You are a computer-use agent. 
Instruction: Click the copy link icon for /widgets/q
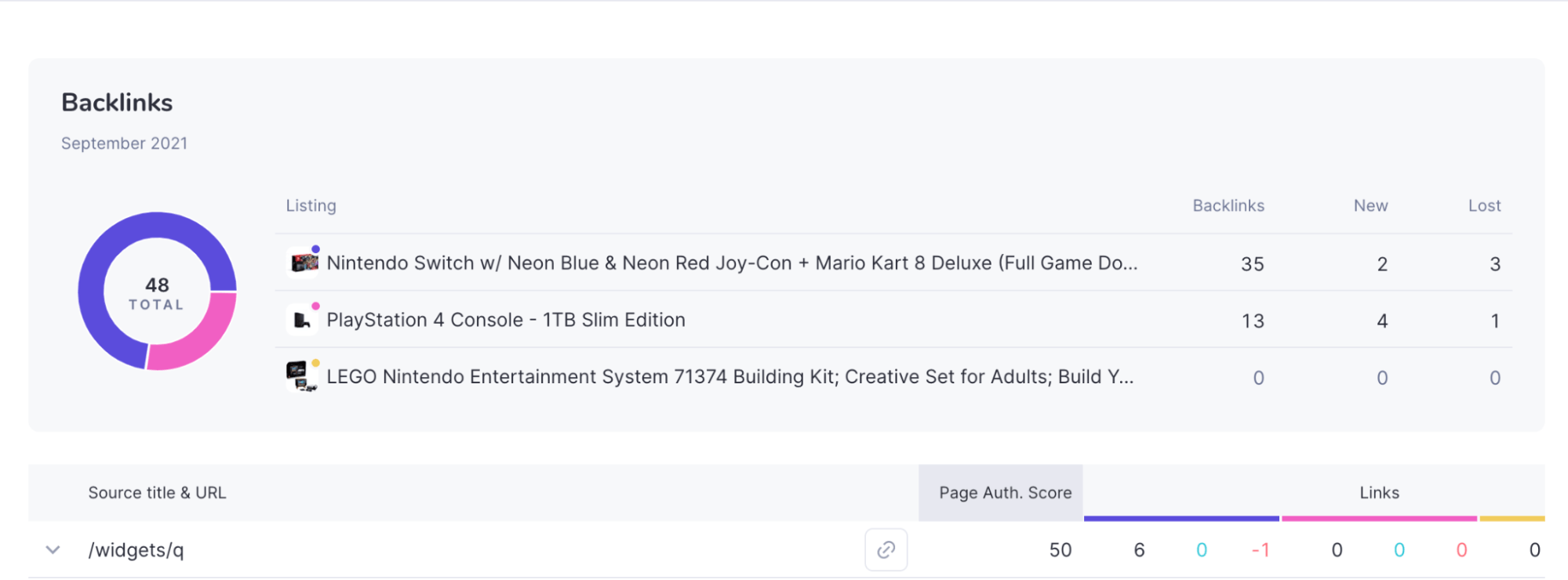(x=886, y=549)
